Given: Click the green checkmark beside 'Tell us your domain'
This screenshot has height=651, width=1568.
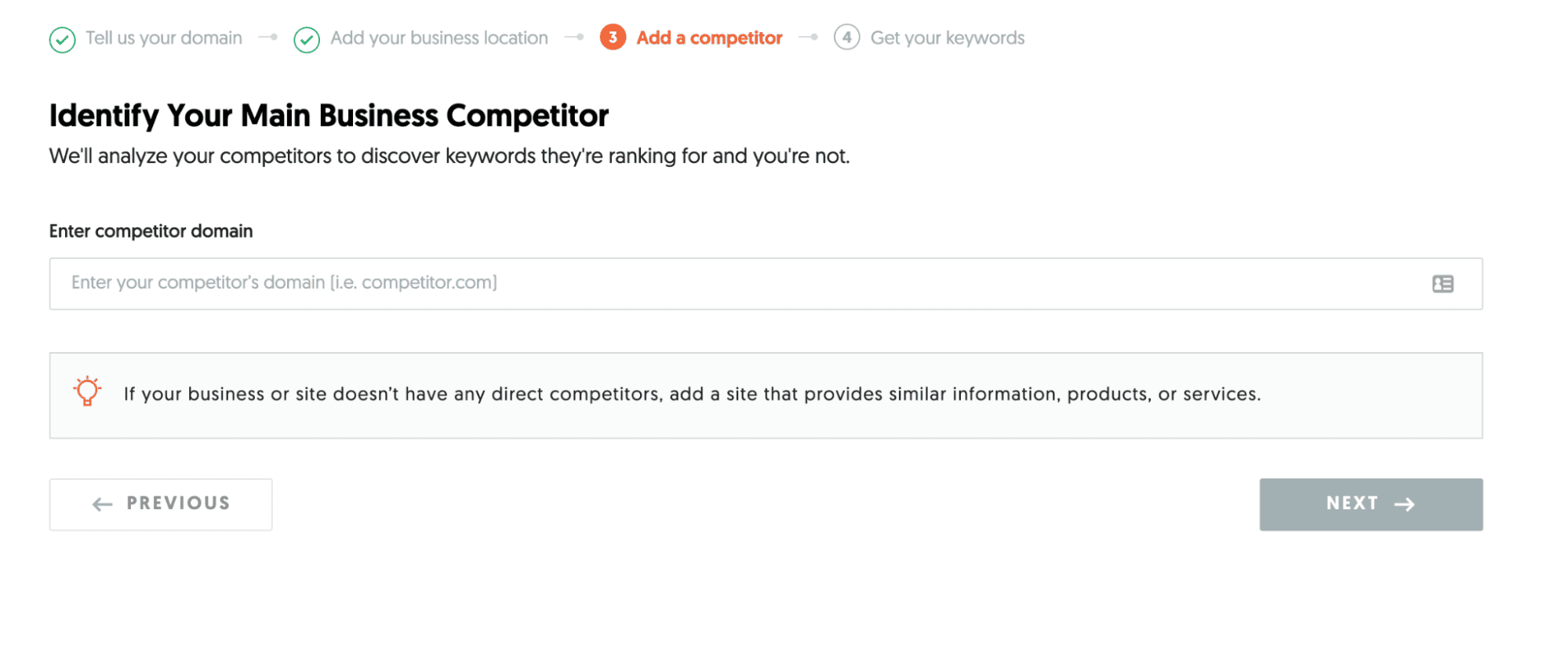Looking at the screenshot, I should pos(62,38).
